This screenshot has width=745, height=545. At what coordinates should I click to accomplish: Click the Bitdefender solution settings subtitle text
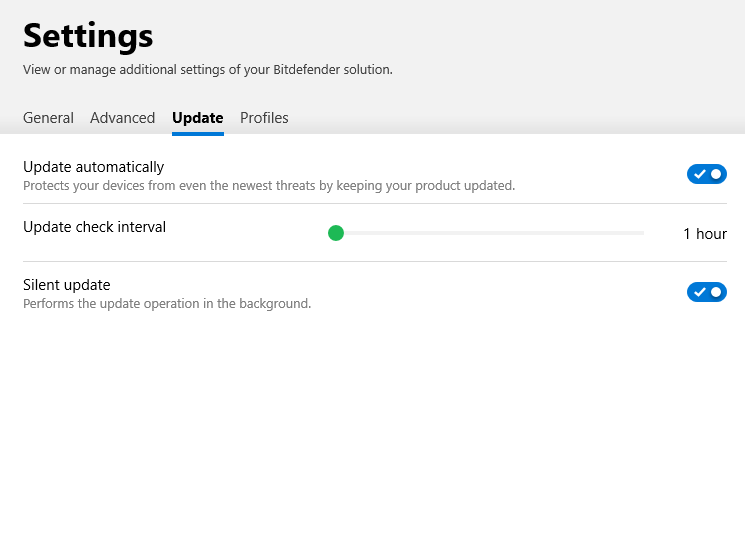click(207, 70)
